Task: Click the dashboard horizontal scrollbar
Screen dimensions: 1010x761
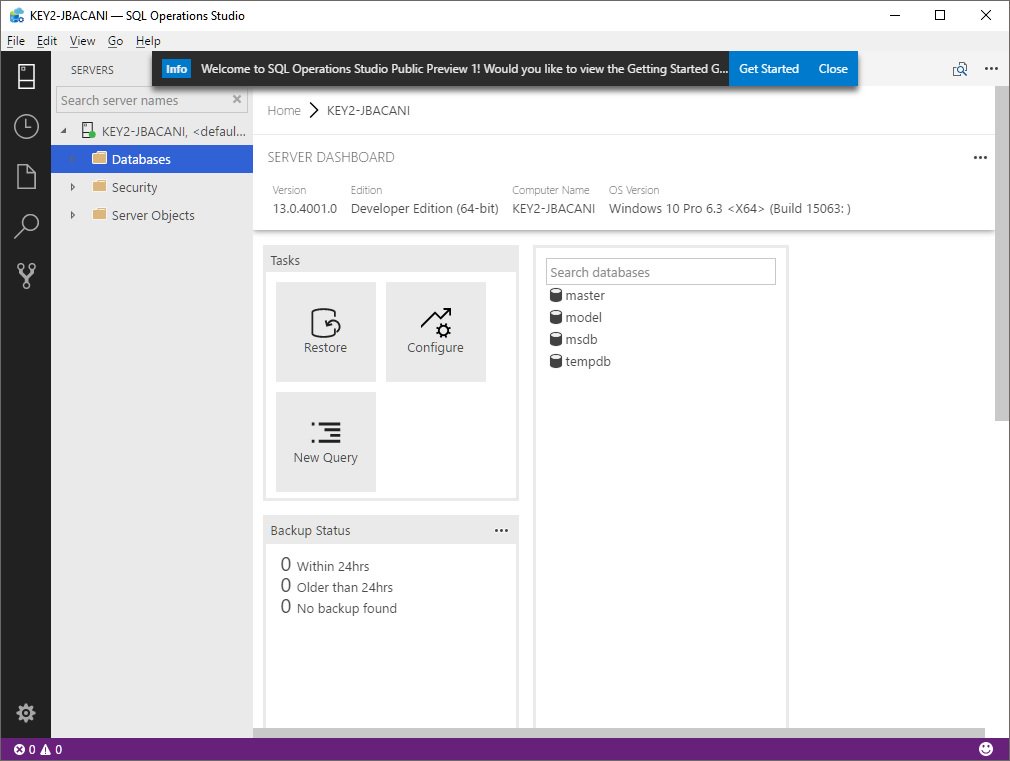Action: point(618,733)
